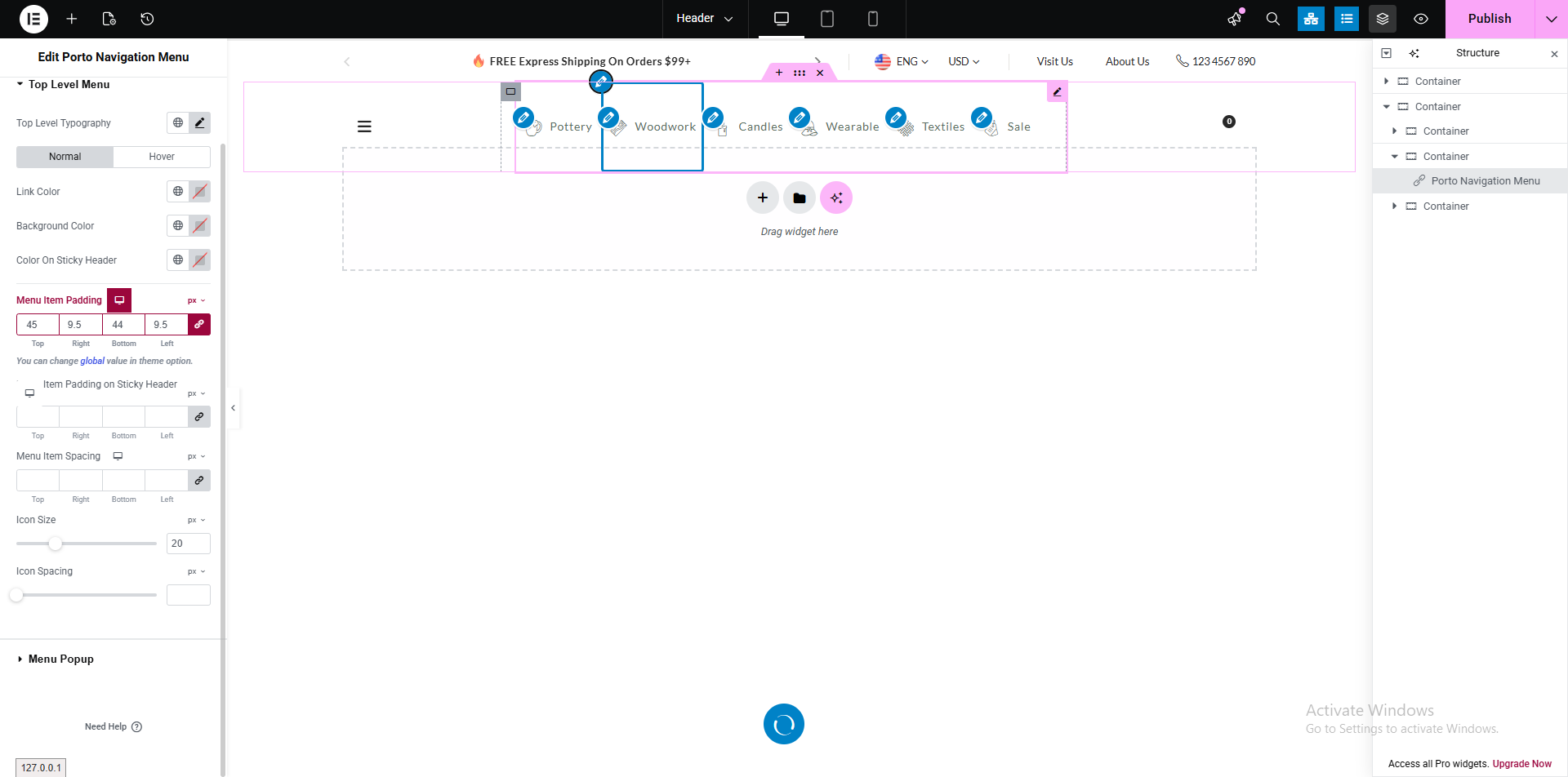Open the checklist icon in top bar
The width and height of the screenshot is (1568, 777).
[x=1347, y=19]
